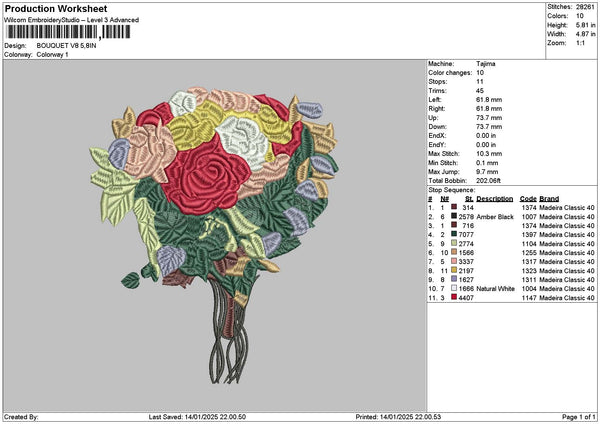
Task: Click the 'Natural White' description
Action: point(496,289)
